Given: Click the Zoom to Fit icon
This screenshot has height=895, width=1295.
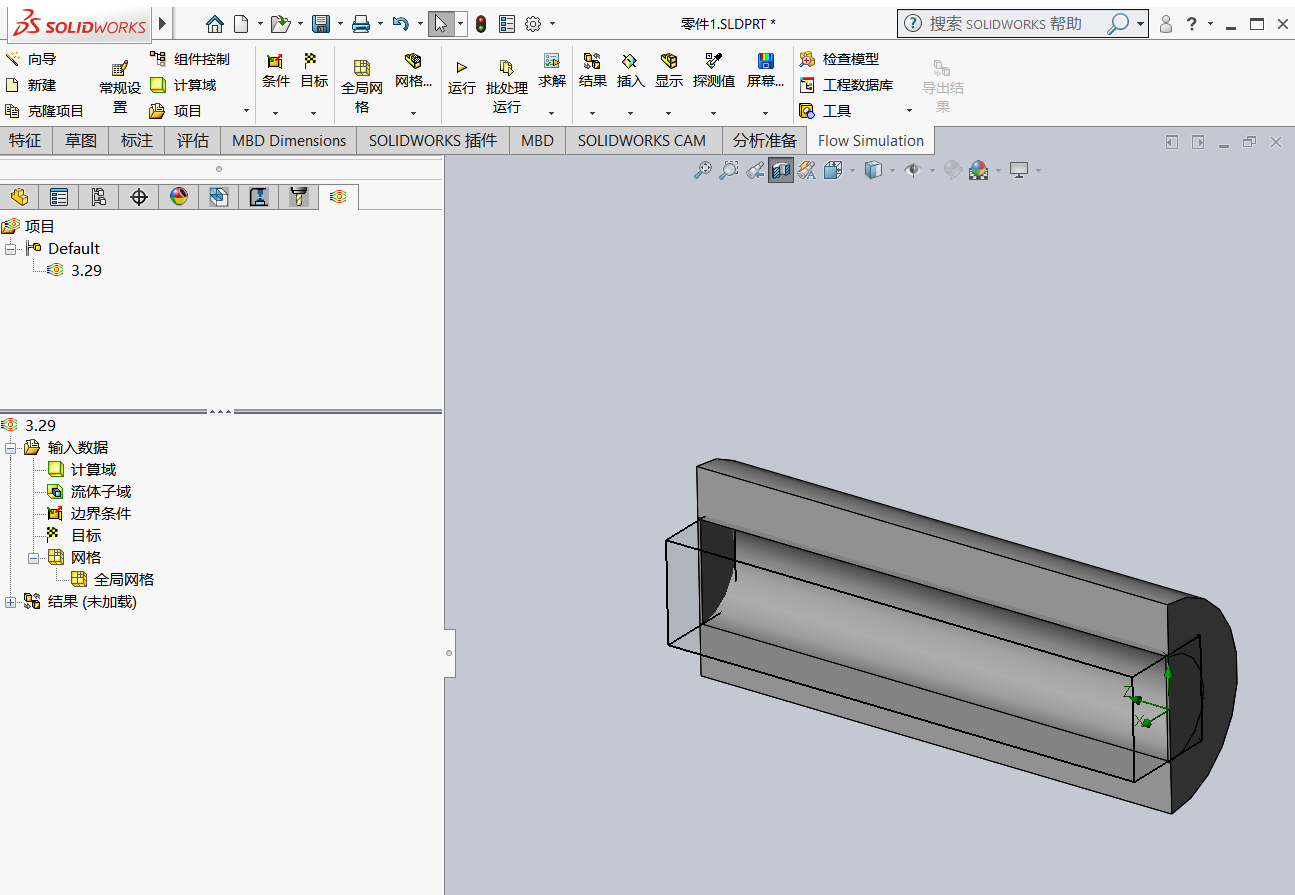Looking at the screenshot, I should [704, 170].
